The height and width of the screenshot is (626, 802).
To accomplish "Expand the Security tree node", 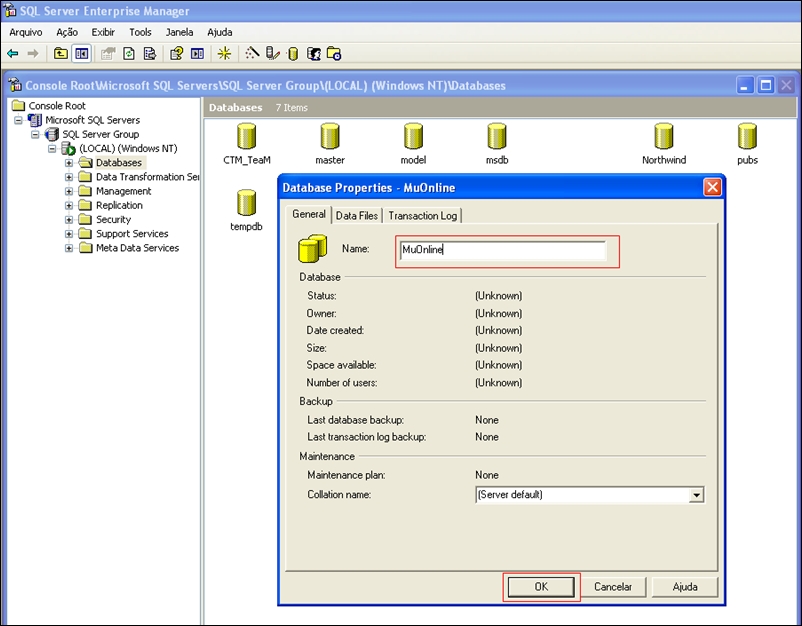I will point(69,220).
